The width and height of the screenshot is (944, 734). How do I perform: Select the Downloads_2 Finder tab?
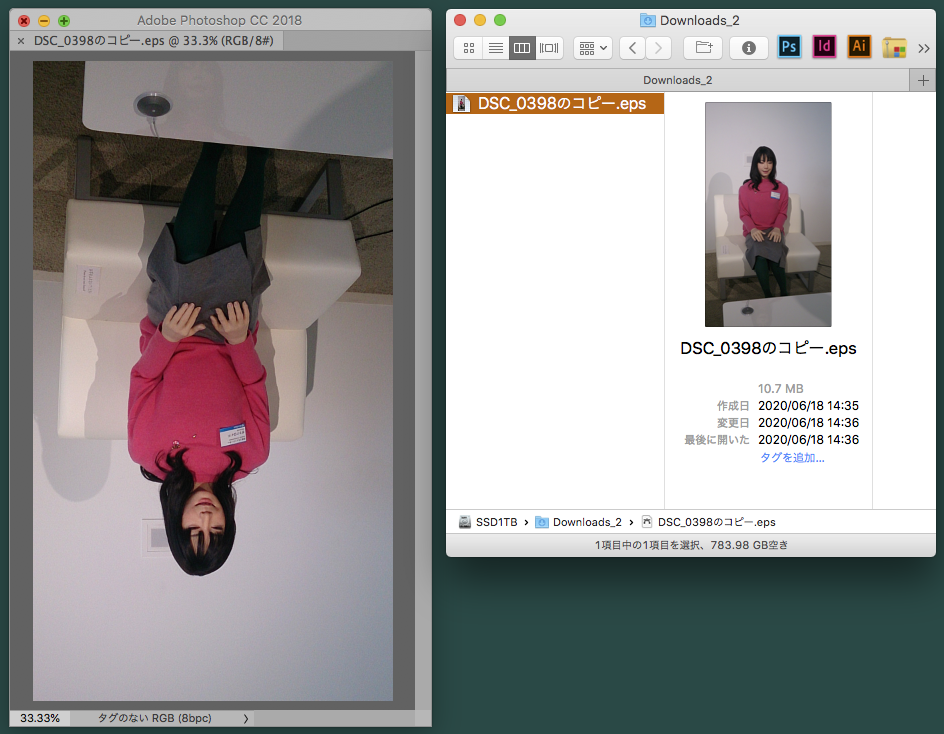(677, 80)
